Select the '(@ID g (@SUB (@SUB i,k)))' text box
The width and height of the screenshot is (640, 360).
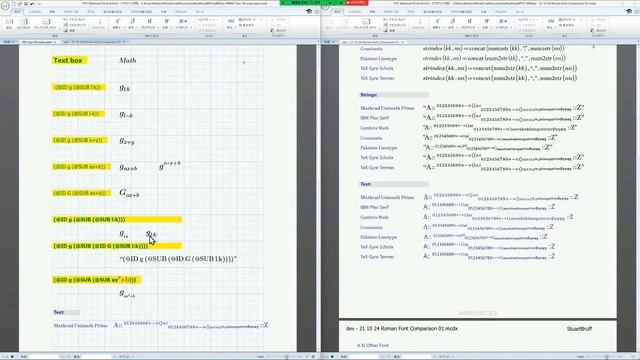point(117,220)
